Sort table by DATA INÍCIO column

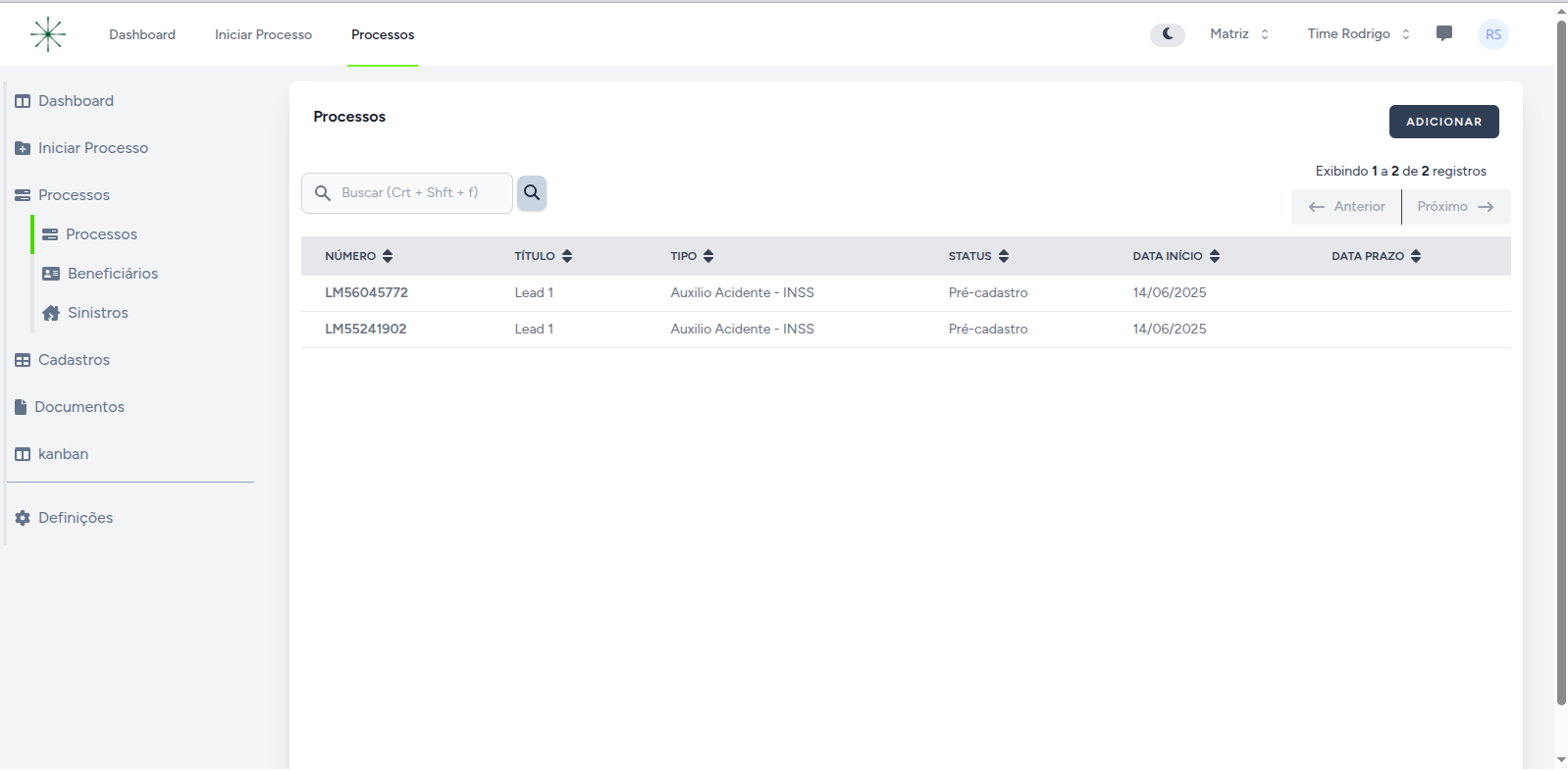click(1176, 256)
